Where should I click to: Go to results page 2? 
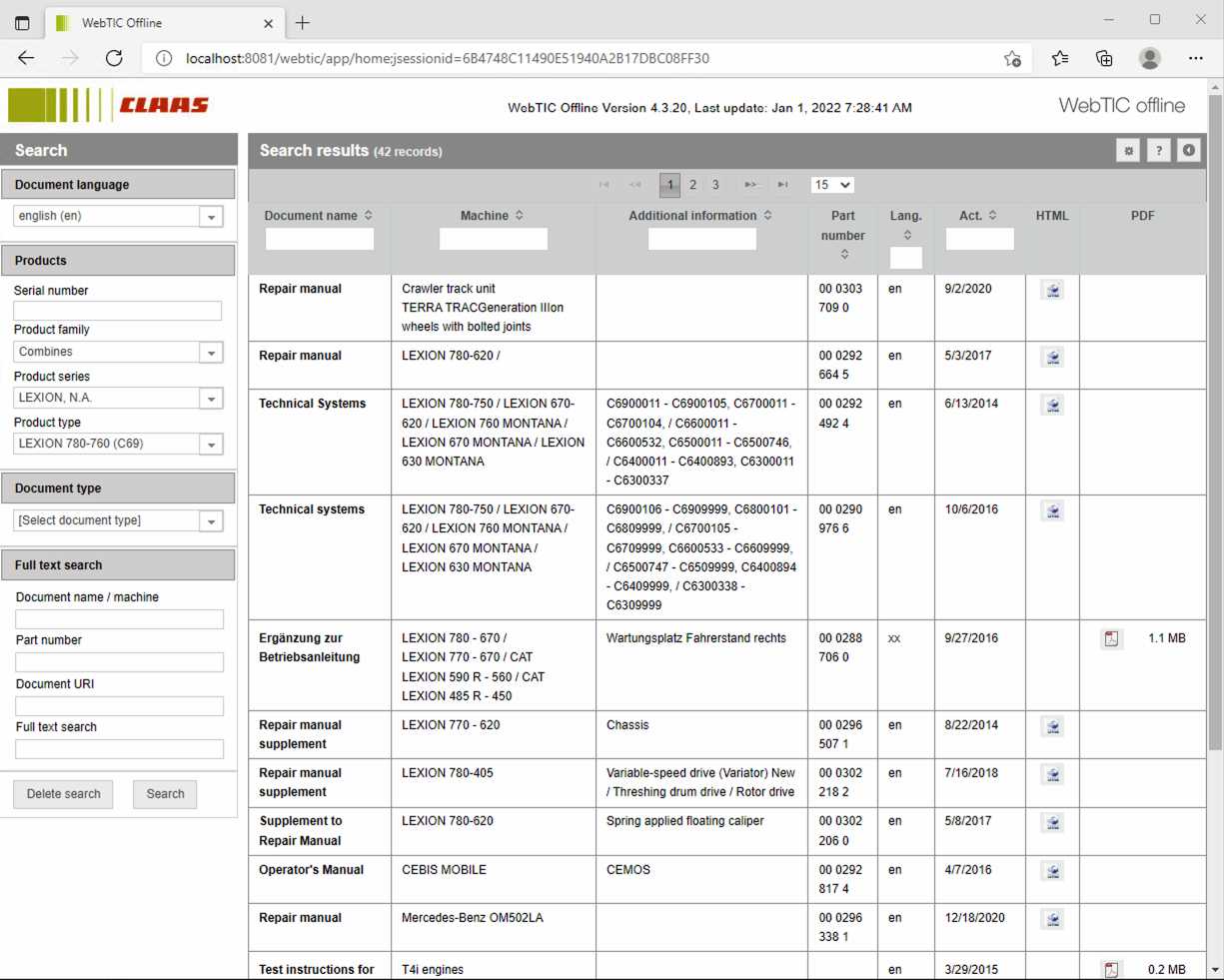(692, 185)
